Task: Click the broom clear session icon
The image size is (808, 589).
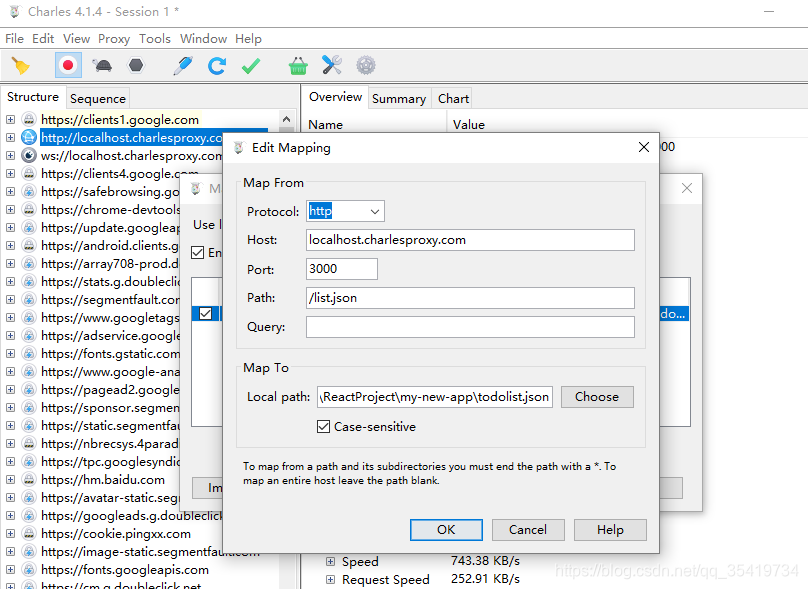Action: [21, 65]
